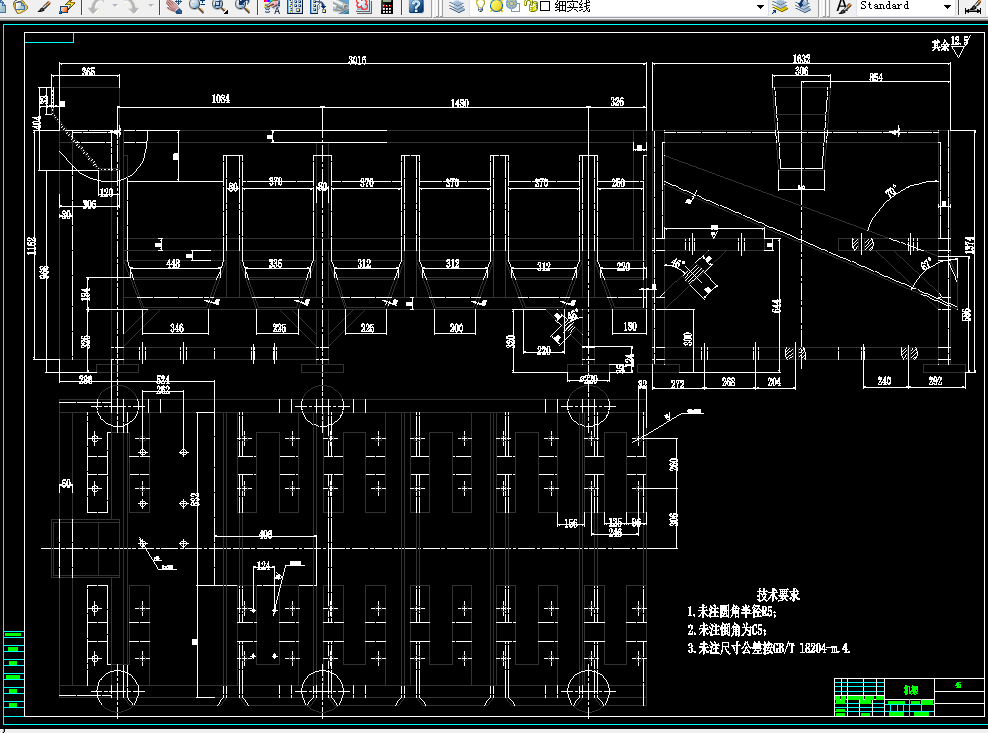Launch the QuickCalc calculator
Viewport: 988px width, 733px height.
pyautogui.click(x=387, y=6)
